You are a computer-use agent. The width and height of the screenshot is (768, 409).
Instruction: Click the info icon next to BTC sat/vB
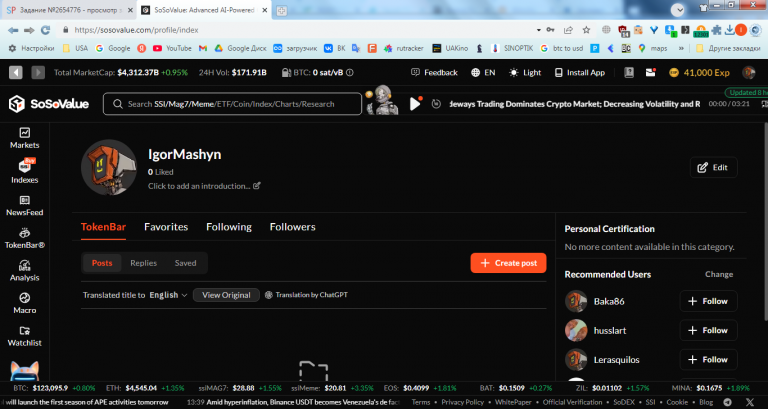coord(350,72)
